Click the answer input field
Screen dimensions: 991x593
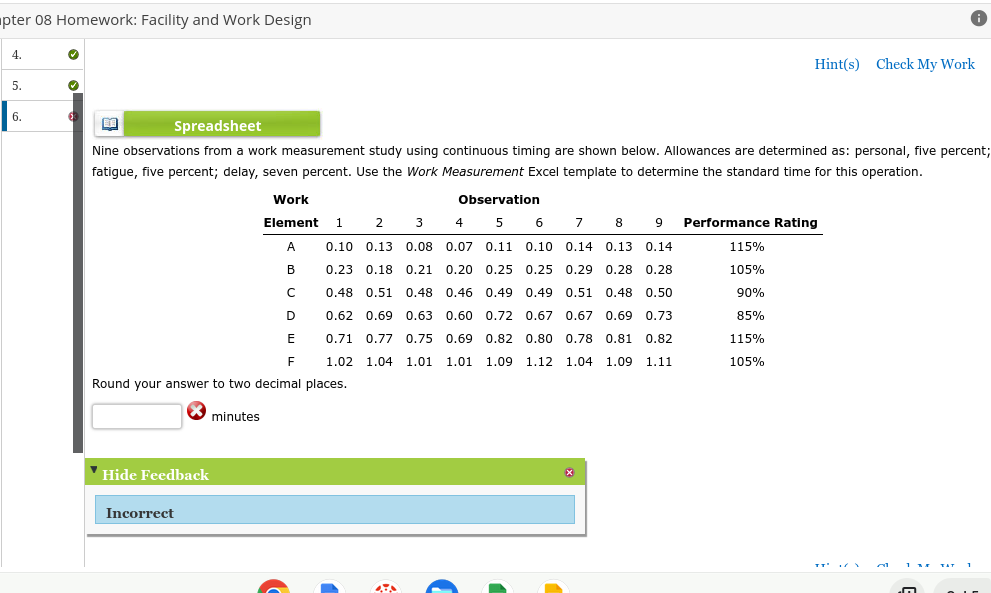(x=136, y=416)
